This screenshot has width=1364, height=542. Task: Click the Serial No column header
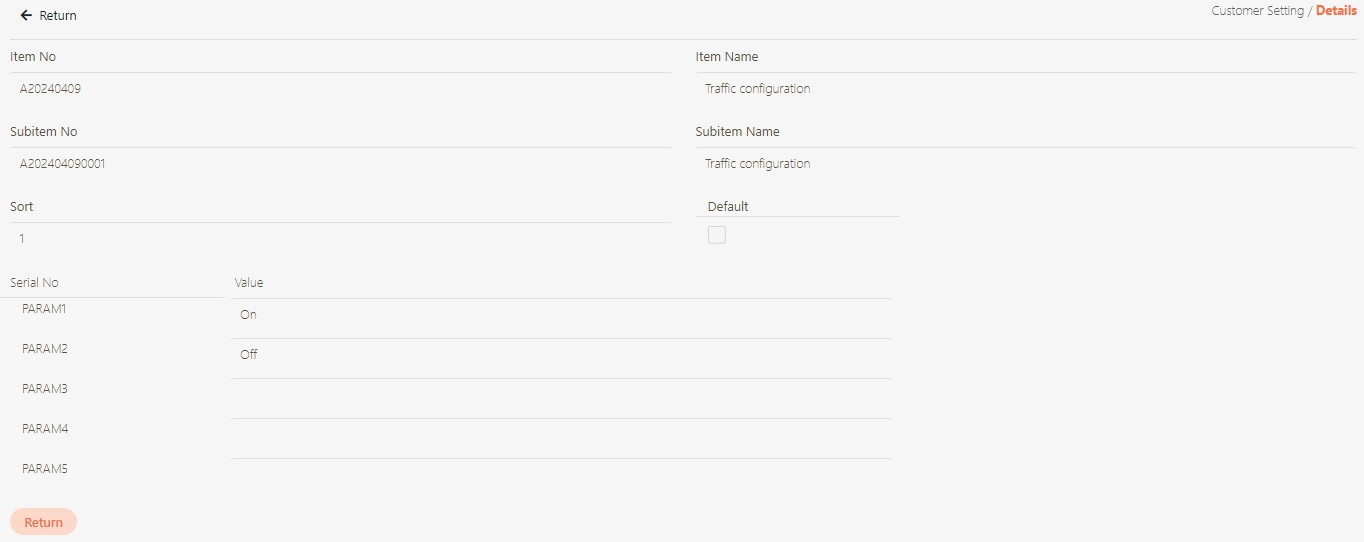click(34, 283)
